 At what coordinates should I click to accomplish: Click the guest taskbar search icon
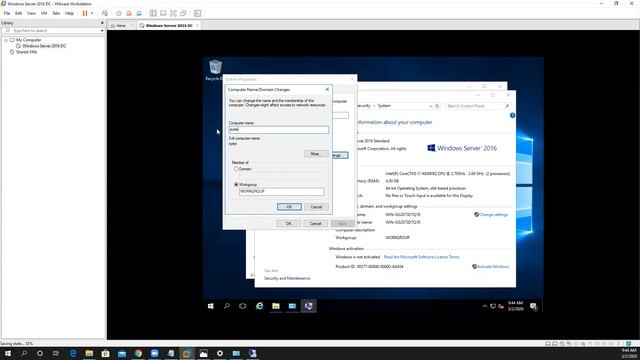tap(227, 306)
